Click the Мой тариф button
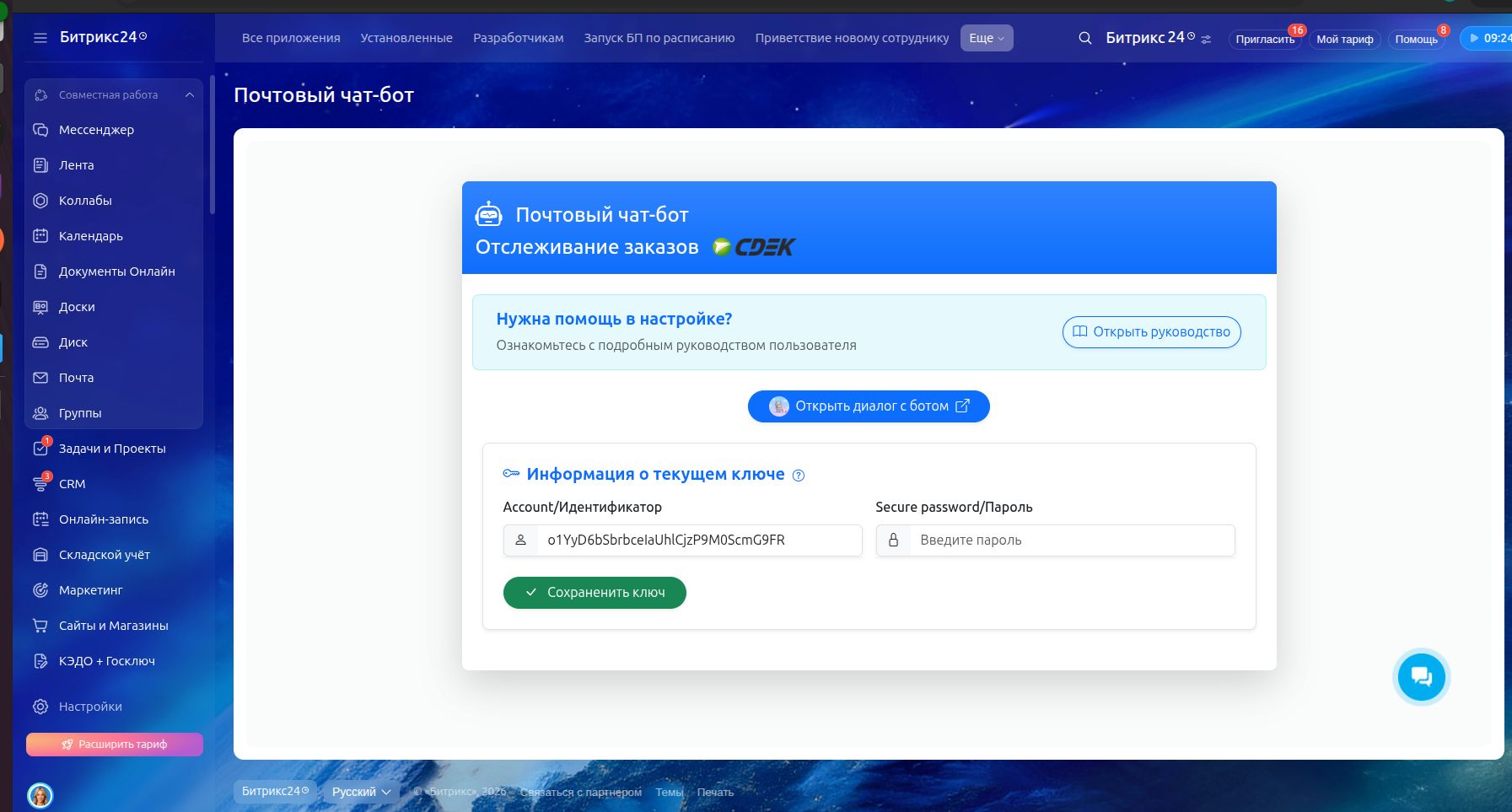 1345,39
